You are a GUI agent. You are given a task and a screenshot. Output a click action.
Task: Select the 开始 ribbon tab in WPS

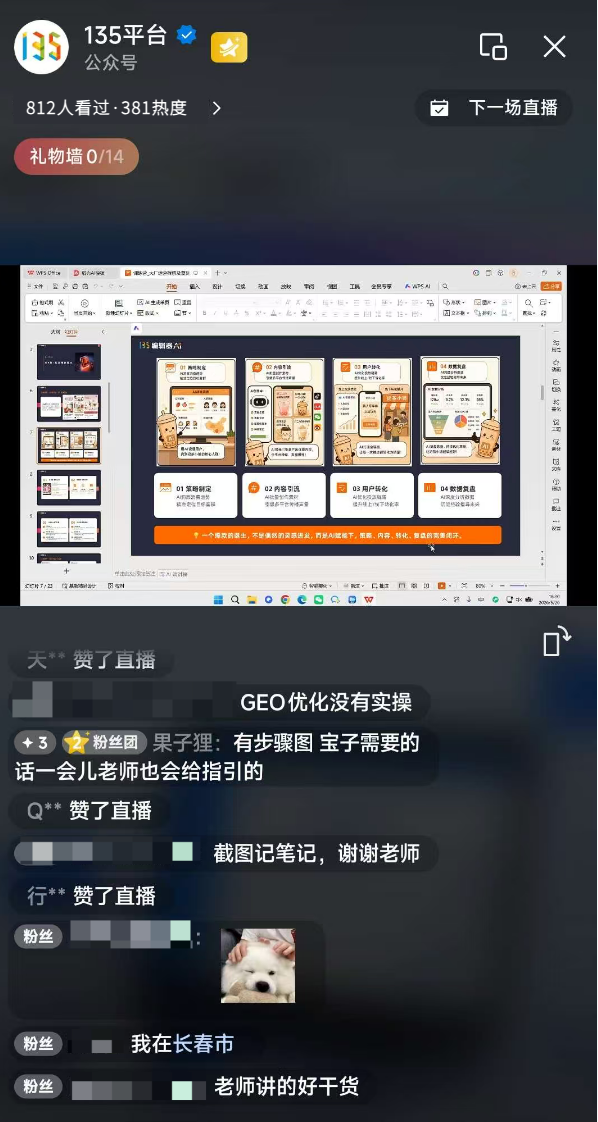coord(172,286)
